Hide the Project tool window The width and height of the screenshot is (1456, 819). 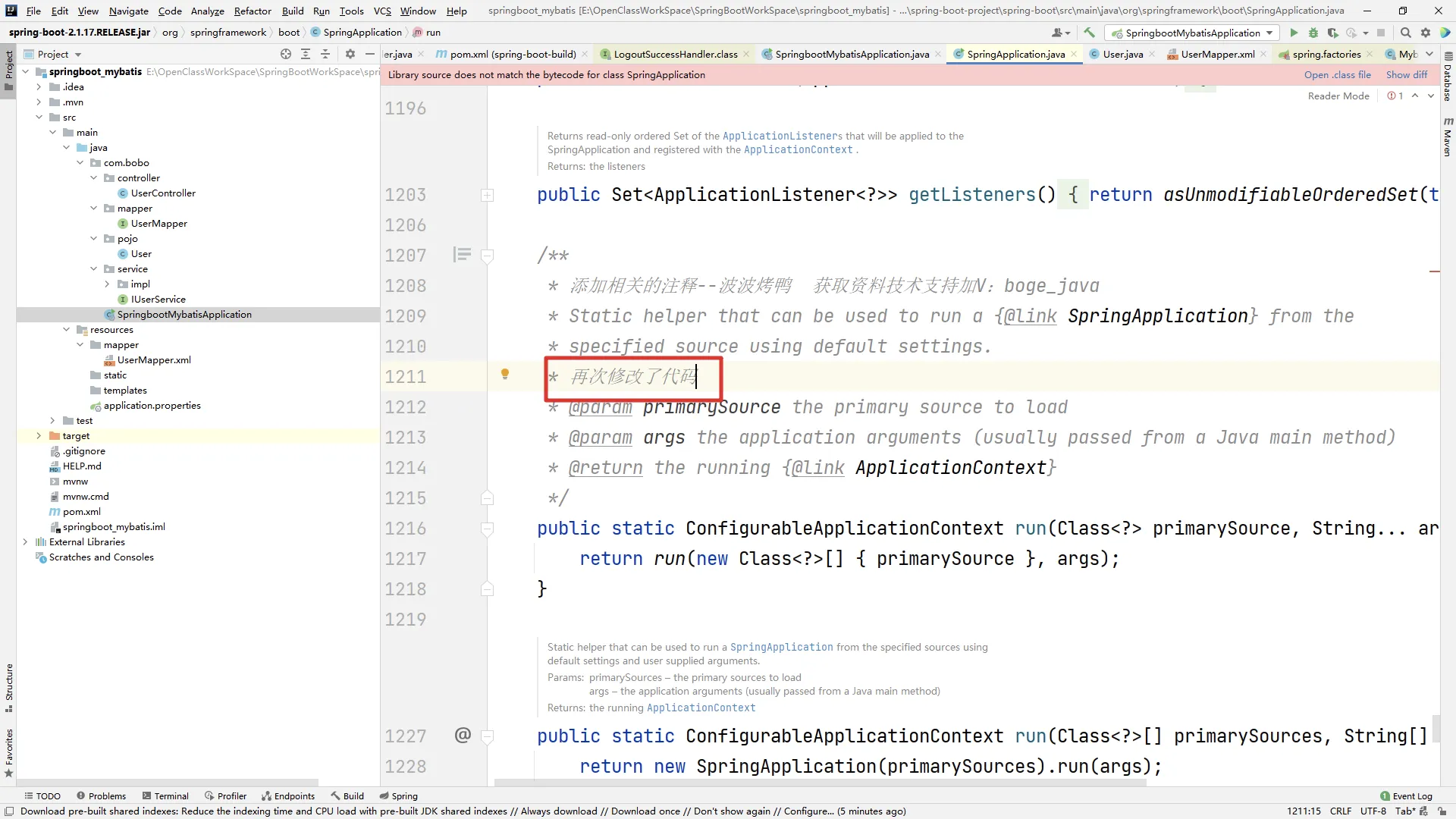click(x=369, y=54)
